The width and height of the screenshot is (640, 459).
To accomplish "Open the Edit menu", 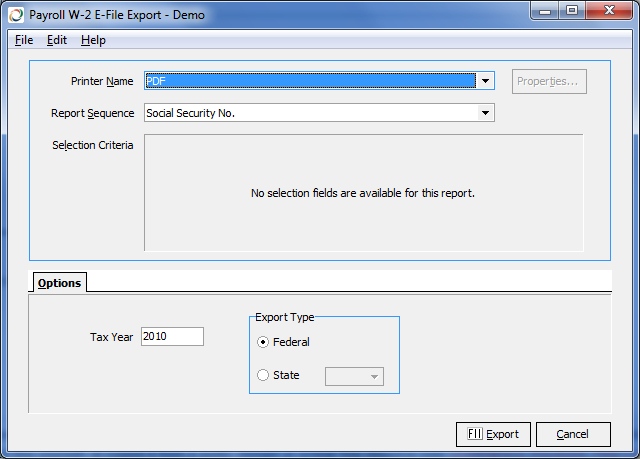I will pos(57,40).
